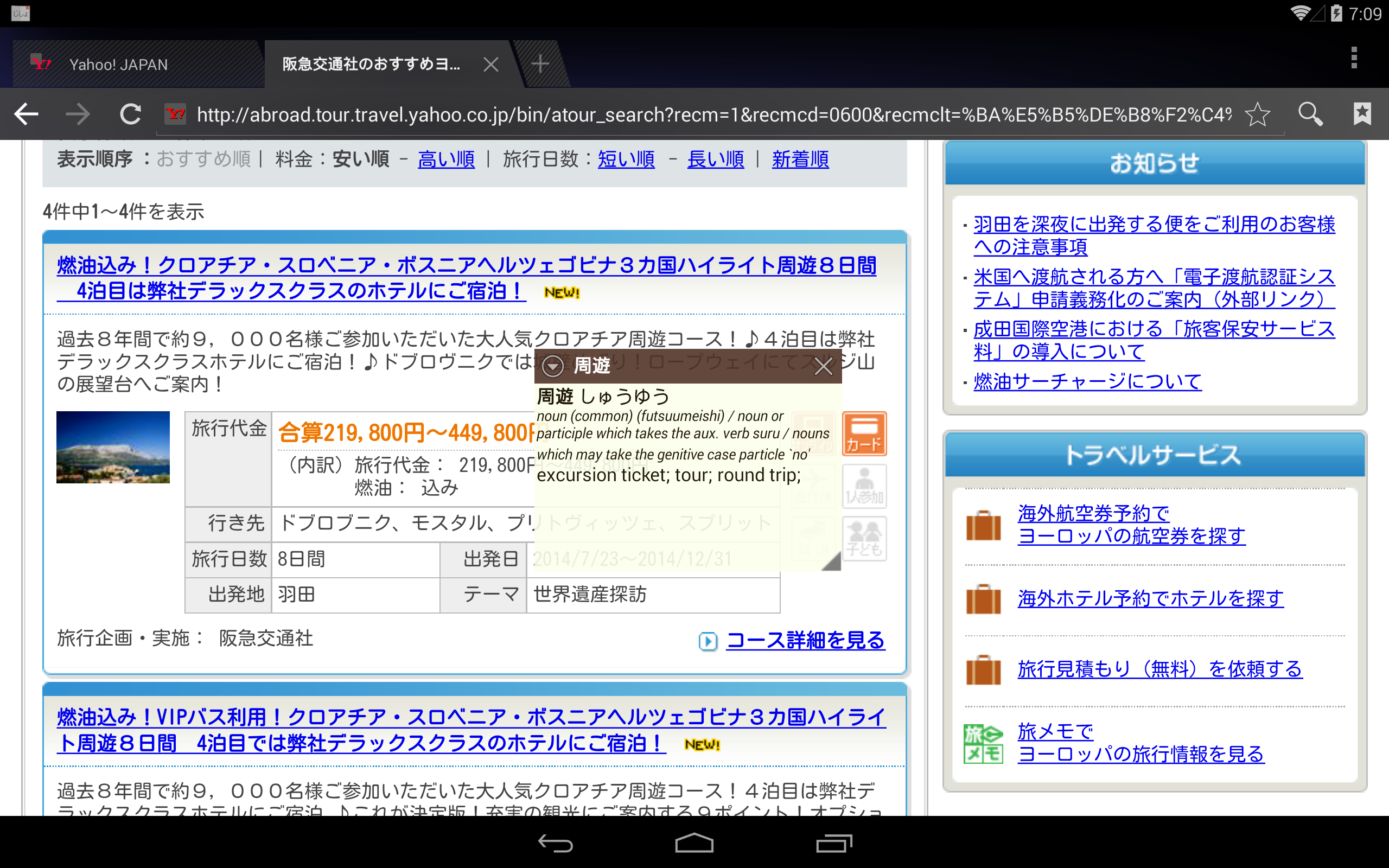This screenshot has width=1389, height=868.
Task: Open the コース詳細を見る detail link
Action: [x=805, y=640]
